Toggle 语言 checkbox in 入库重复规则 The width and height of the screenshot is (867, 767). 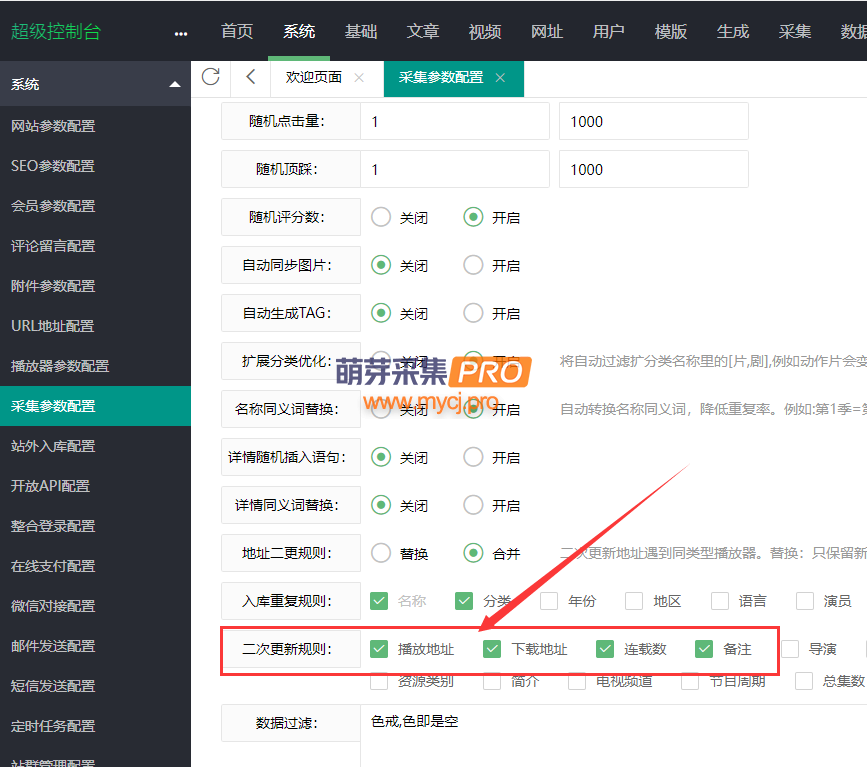[x=719, y=601]
